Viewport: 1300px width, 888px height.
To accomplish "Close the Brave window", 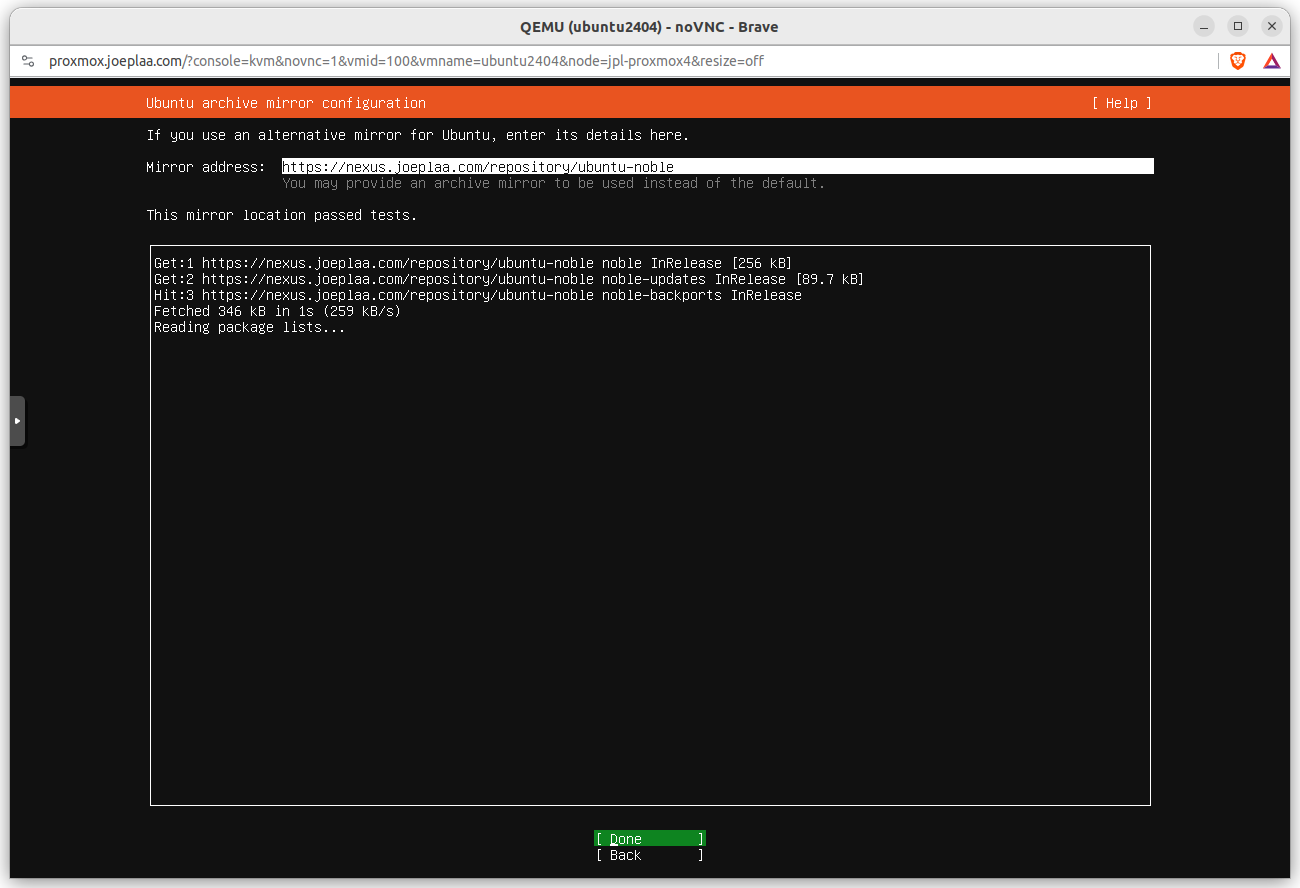I will tap(1272, 26).
